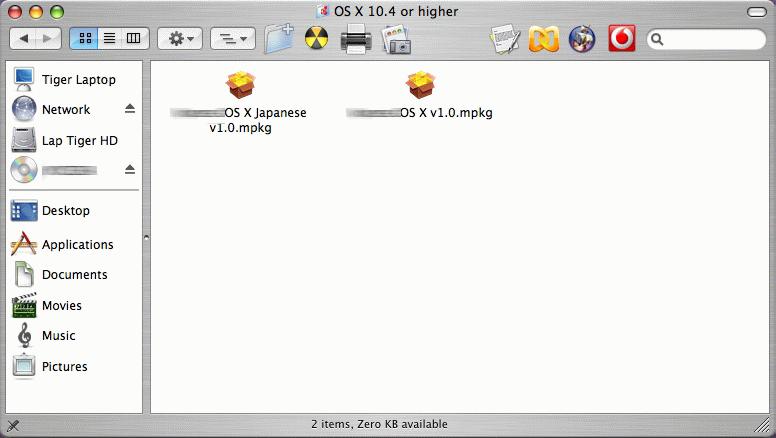This screenshot has width=776, height=438.
Task: Select the OS X Japanese v1.0.mpkg package icon
Action: pos(241,84)
